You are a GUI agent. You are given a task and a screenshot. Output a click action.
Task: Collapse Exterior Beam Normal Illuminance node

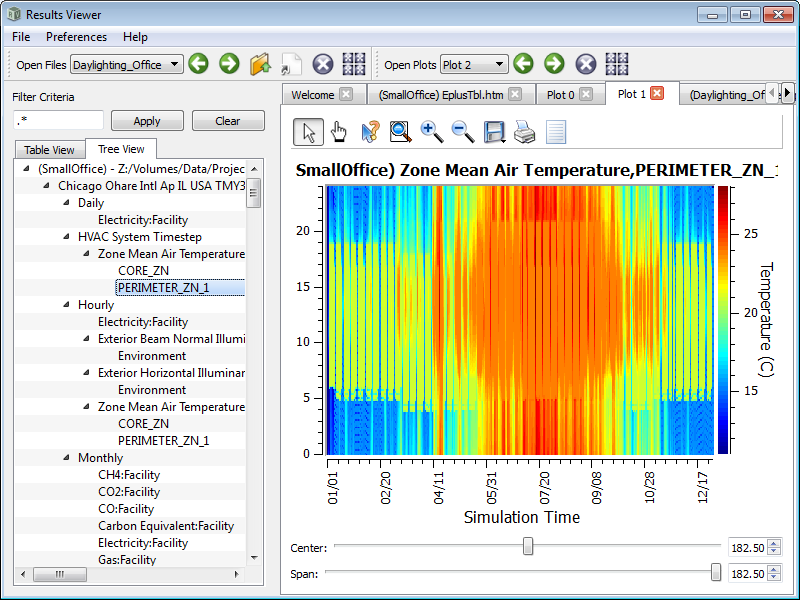point(86,338)
